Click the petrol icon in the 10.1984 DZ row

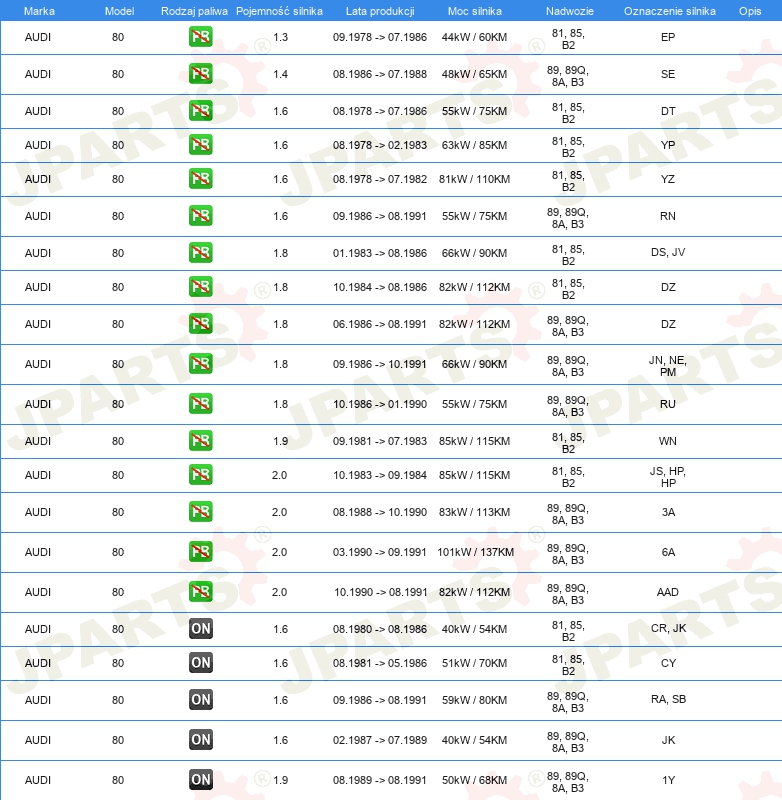pos(200,287)
